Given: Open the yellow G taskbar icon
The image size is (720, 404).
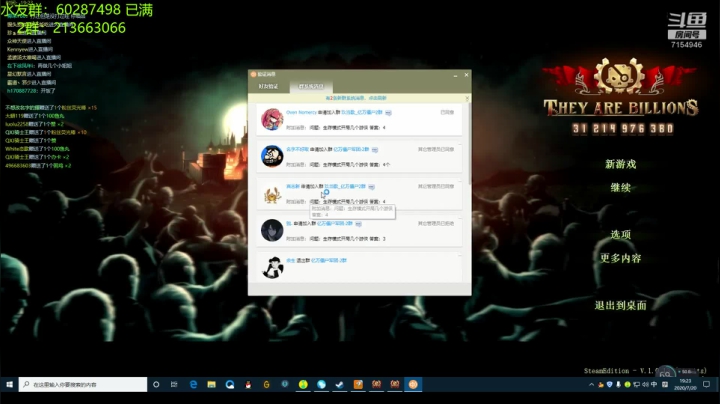Looking at the screenshot, I should click(266, 384).
